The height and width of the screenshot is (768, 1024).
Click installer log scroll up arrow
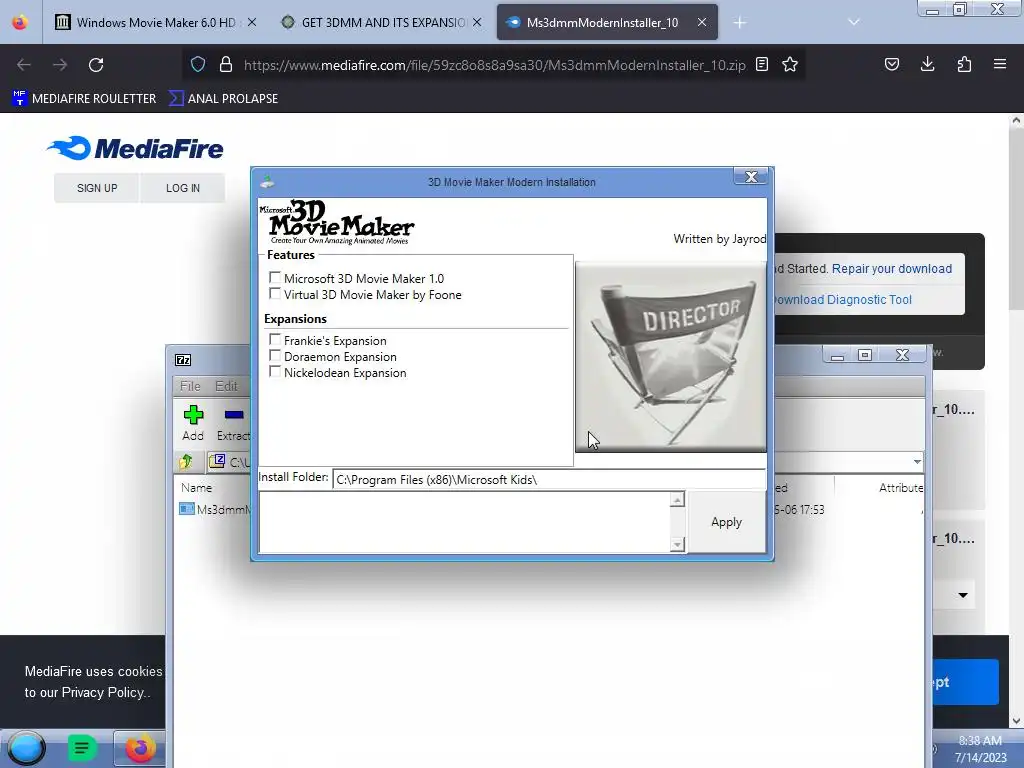677,500
